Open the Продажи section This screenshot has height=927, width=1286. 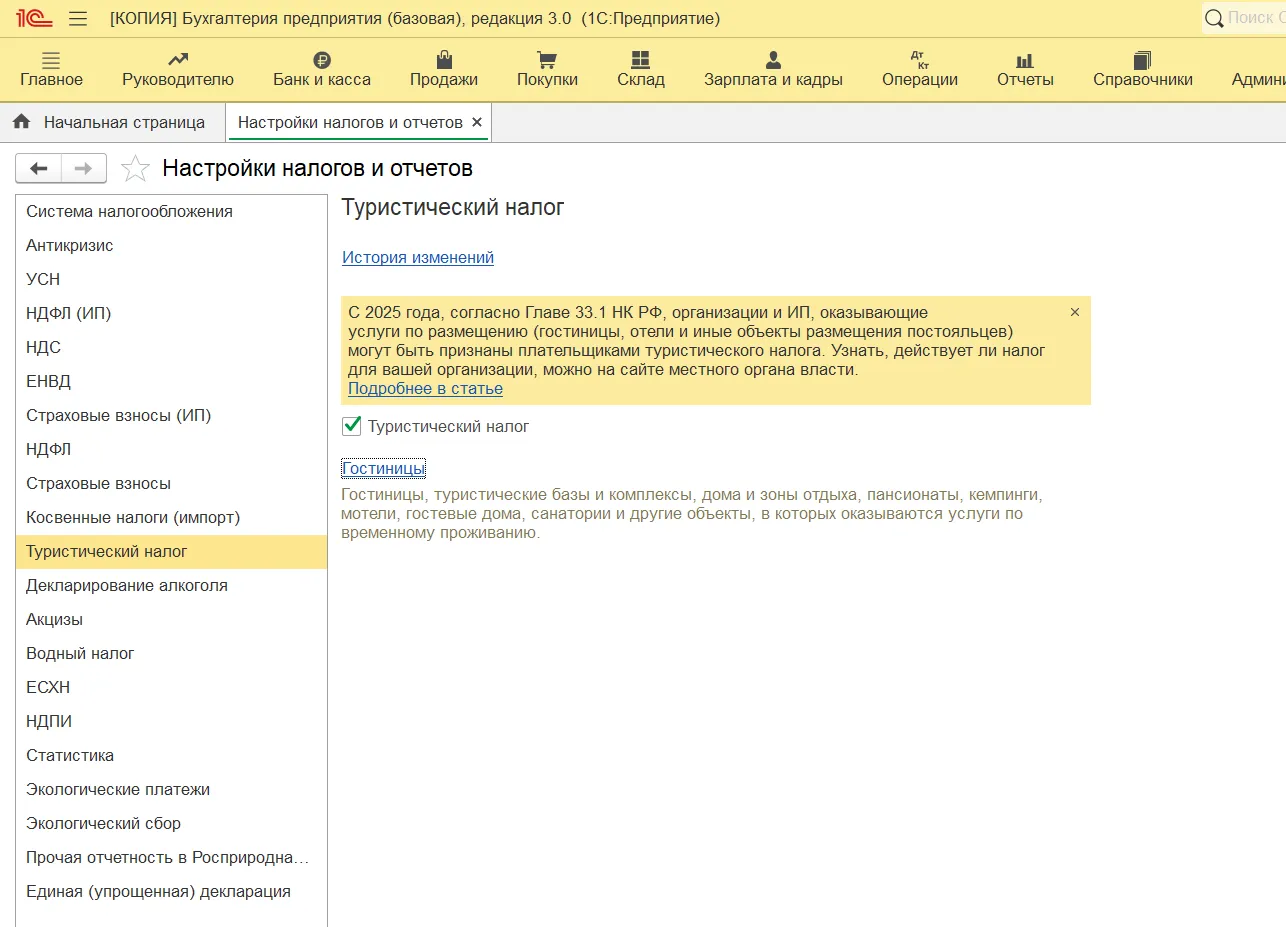[444, 69]
